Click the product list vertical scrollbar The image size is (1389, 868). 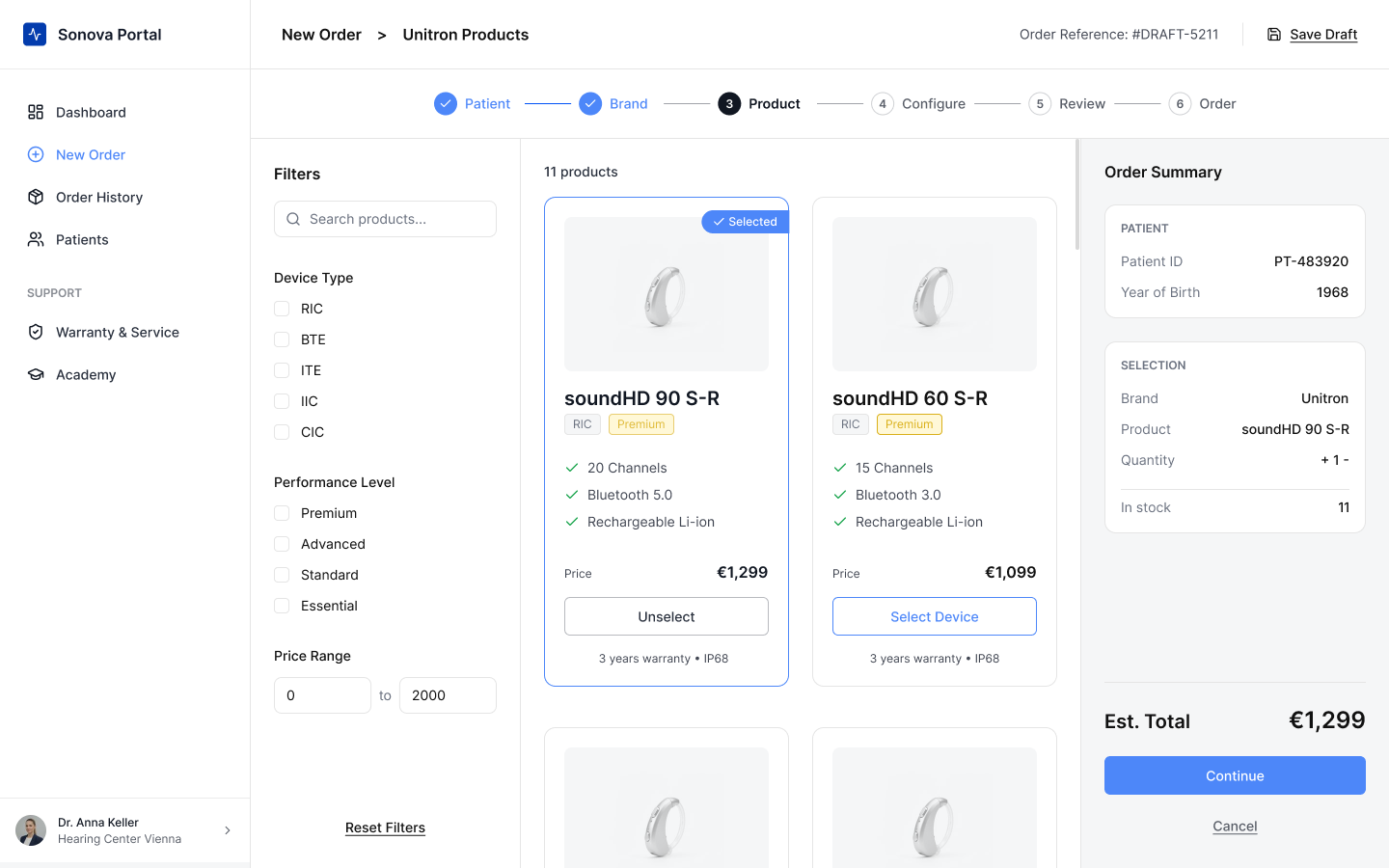click(x=1077, y=195)
